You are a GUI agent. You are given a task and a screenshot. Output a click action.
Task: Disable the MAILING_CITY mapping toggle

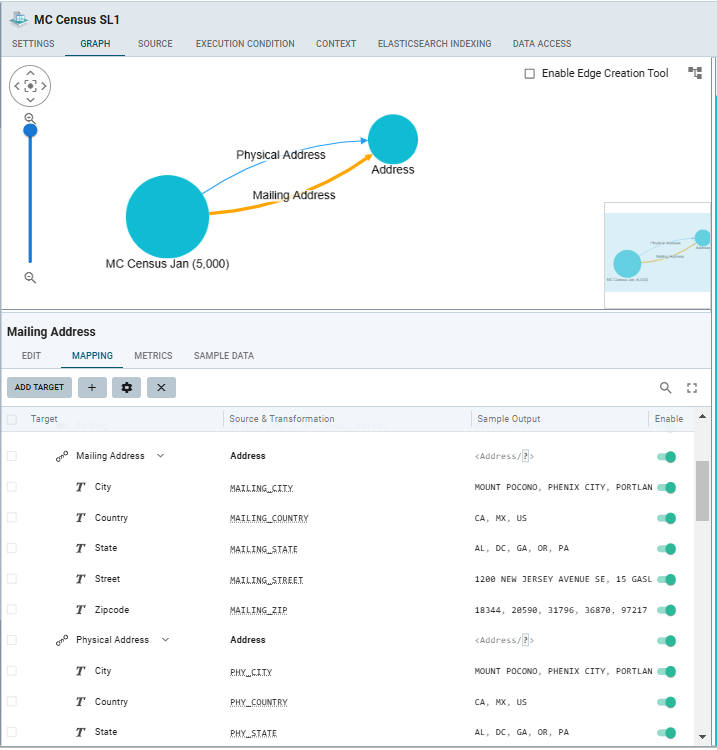[x=666, y=488]
